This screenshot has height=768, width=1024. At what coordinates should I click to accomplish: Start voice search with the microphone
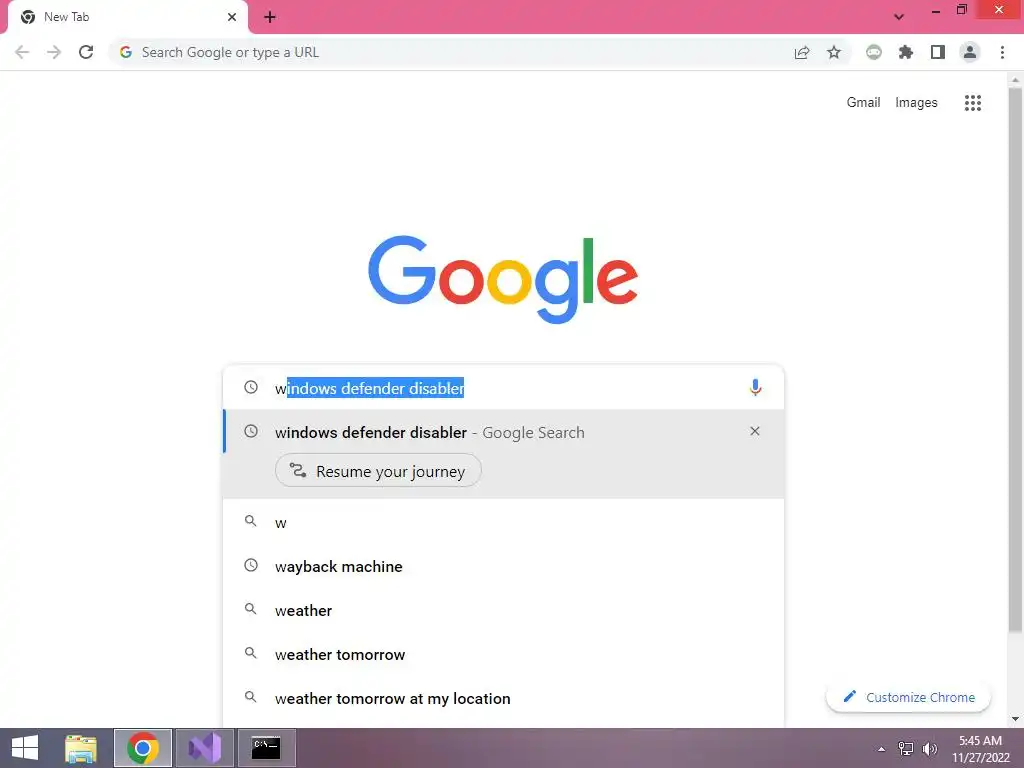click(x=755, y=388)
